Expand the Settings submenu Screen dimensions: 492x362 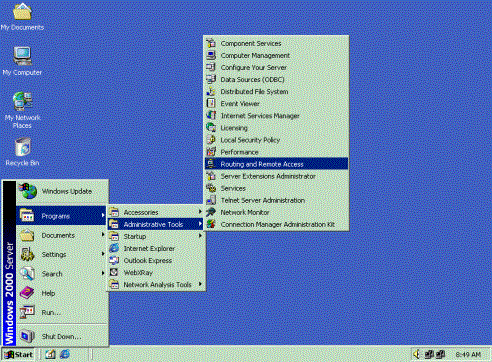62,254
